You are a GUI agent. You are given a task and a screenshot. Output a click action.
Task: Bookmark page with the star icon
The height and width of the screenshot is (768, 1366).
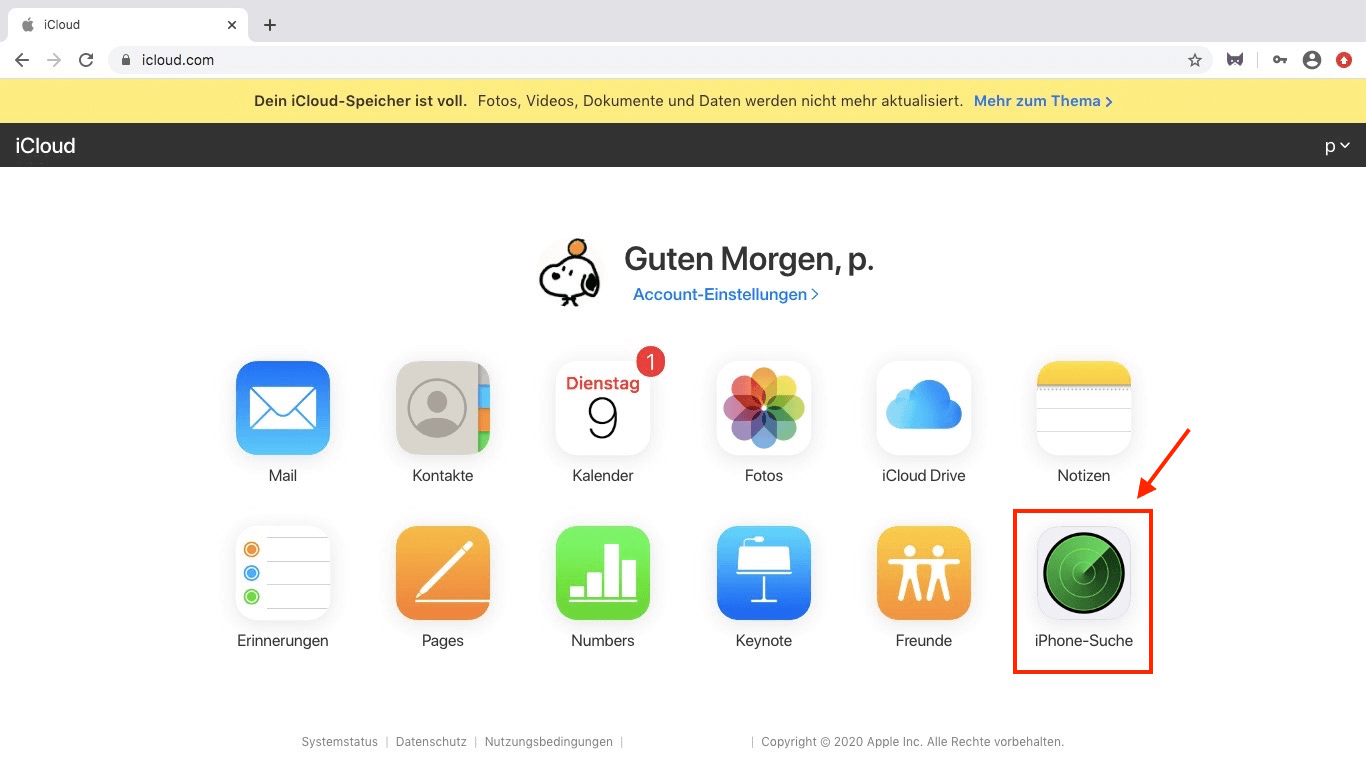(1195, 60)
